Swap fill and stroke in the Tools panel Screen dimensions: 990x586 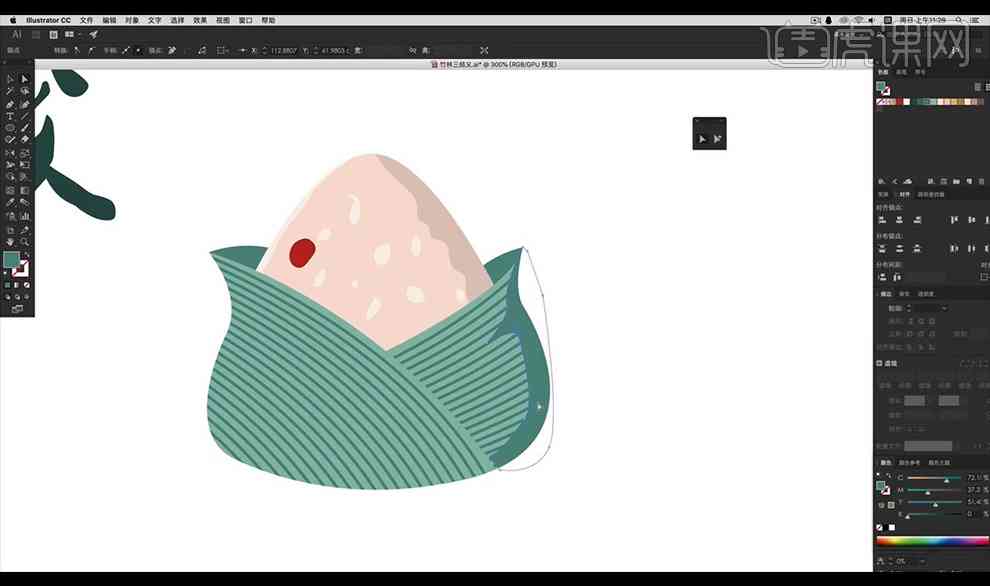click(27, 254)
